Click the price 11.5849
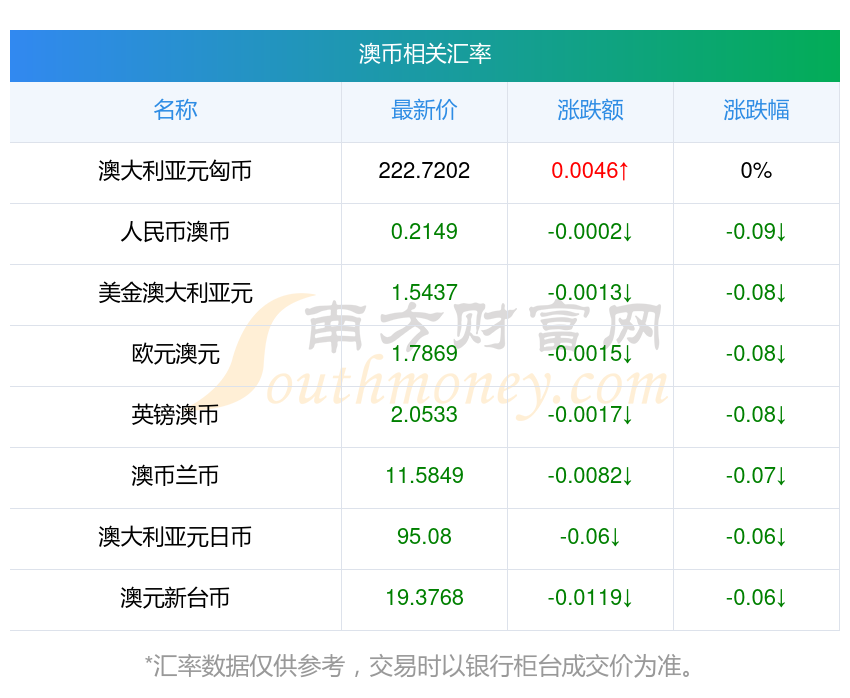Image resolution: width=850 pixels, height=698 pixels. pos(424,476)
